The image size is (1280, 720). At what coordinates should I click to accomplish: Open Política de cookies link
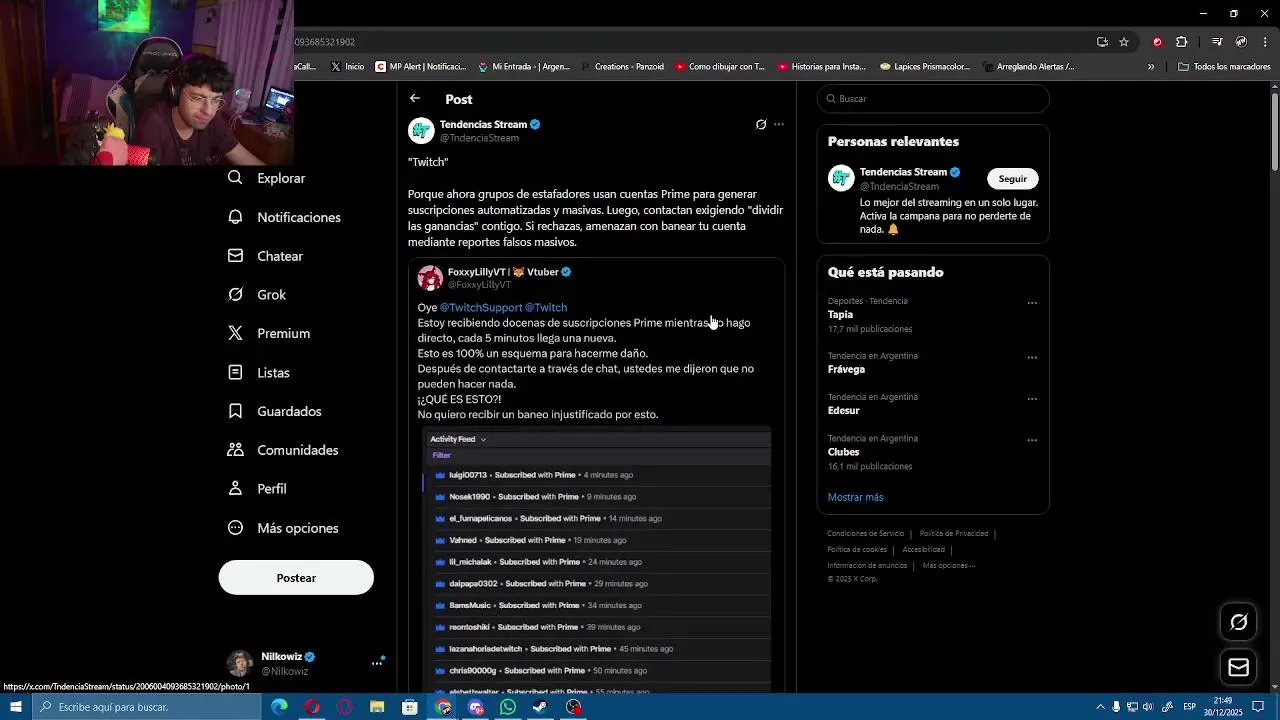tap(857, 550)
